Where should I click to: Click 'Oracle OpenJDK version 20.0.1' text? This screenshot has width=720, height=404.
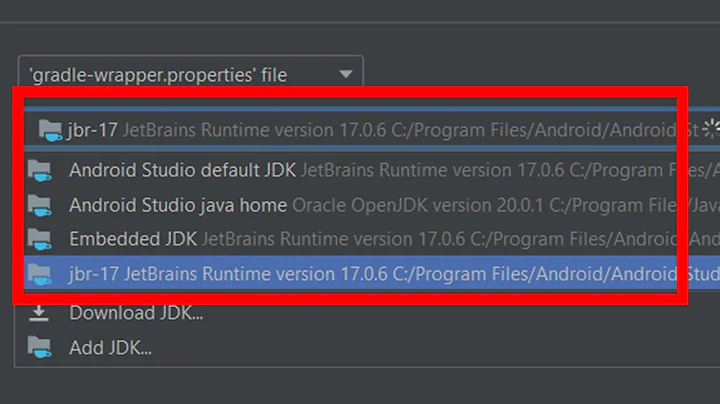point(417,205)
